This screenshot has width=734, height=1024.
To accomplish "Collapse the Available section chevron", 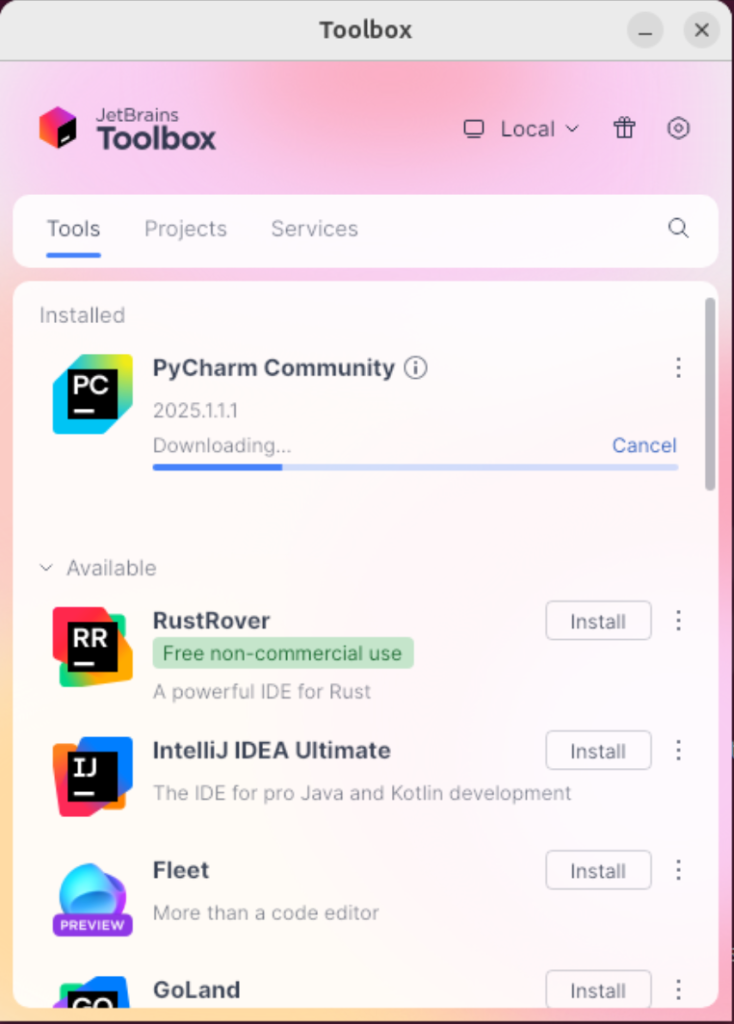I will tap(46, 568).
